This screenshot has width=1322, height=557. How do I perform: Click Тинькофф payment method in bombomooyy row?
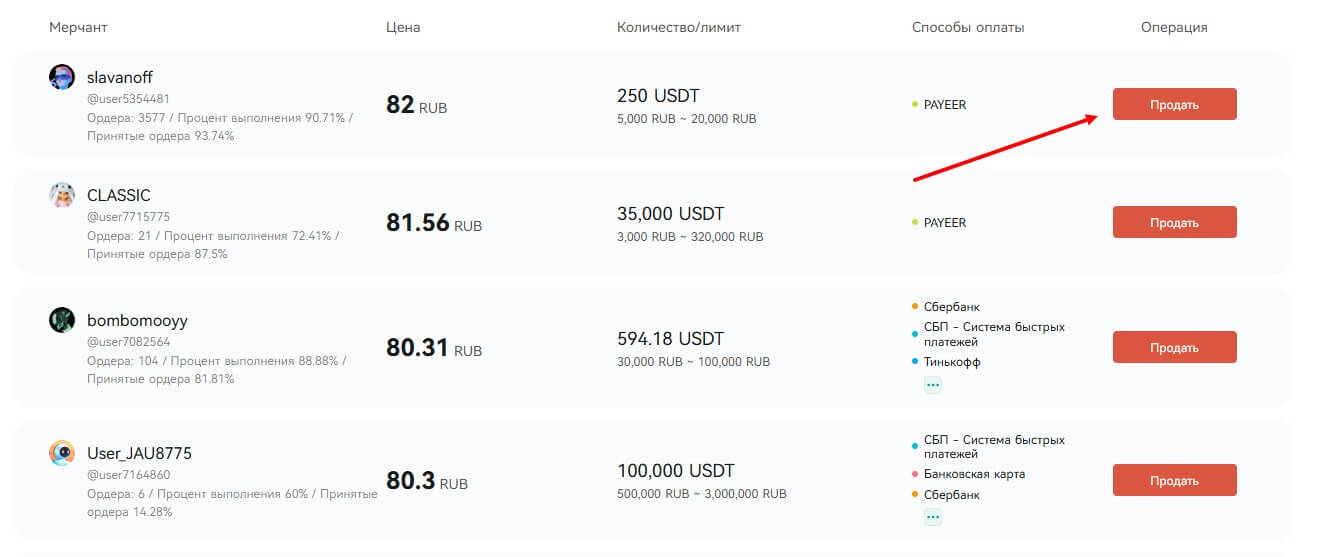point(951,362)
